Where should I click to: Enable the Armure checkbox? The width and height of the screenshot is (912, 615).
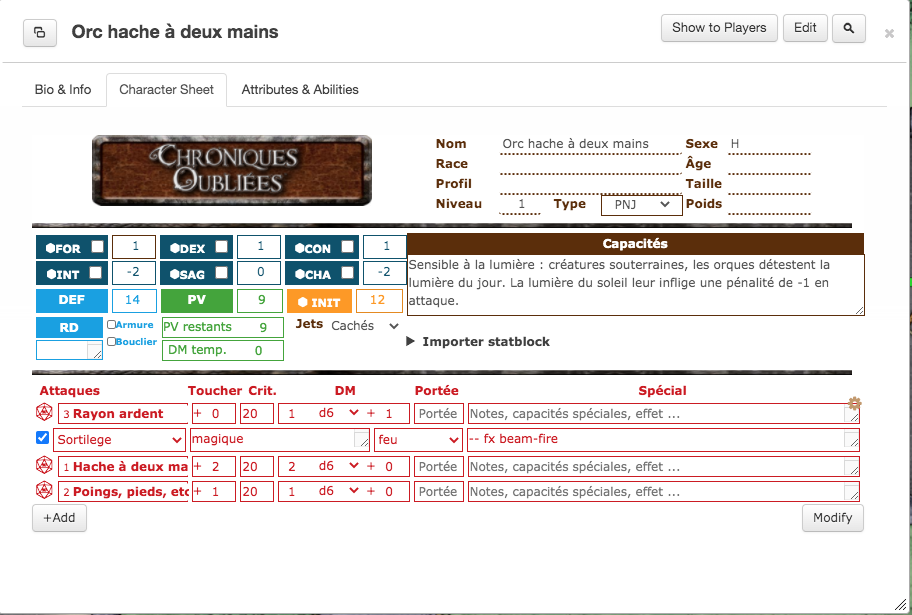coord(111,325)
